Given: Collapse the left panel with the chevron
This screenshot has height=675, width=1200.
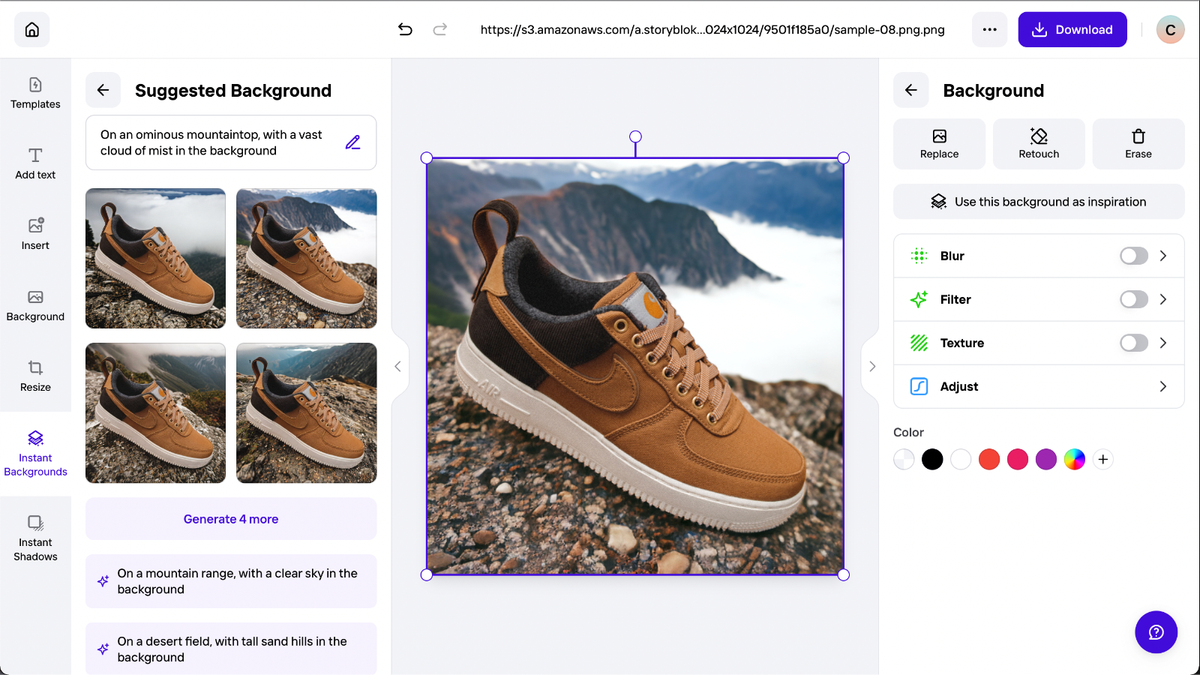Looking at the screenshot, I should (397, 366).
